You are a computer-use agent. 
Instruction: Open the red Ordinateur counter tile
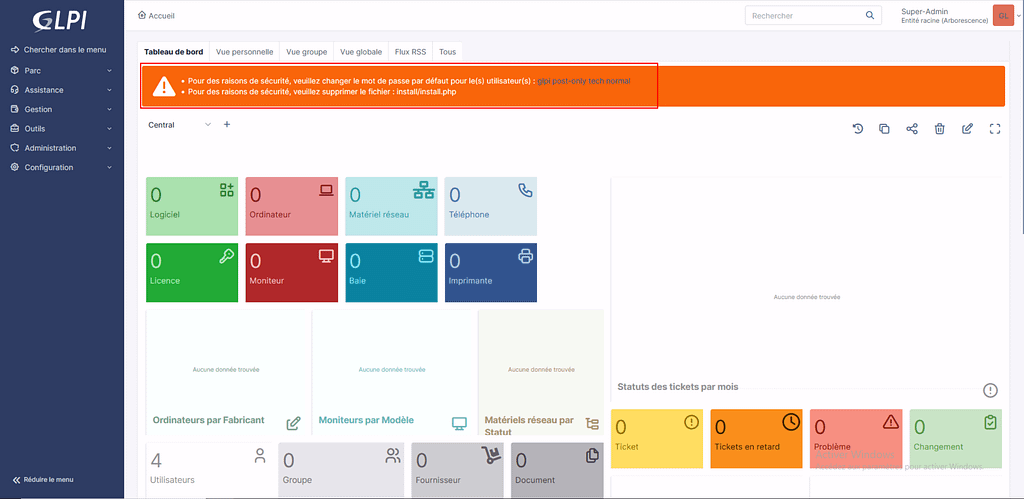pyautogui.click(x=291, y=206)
